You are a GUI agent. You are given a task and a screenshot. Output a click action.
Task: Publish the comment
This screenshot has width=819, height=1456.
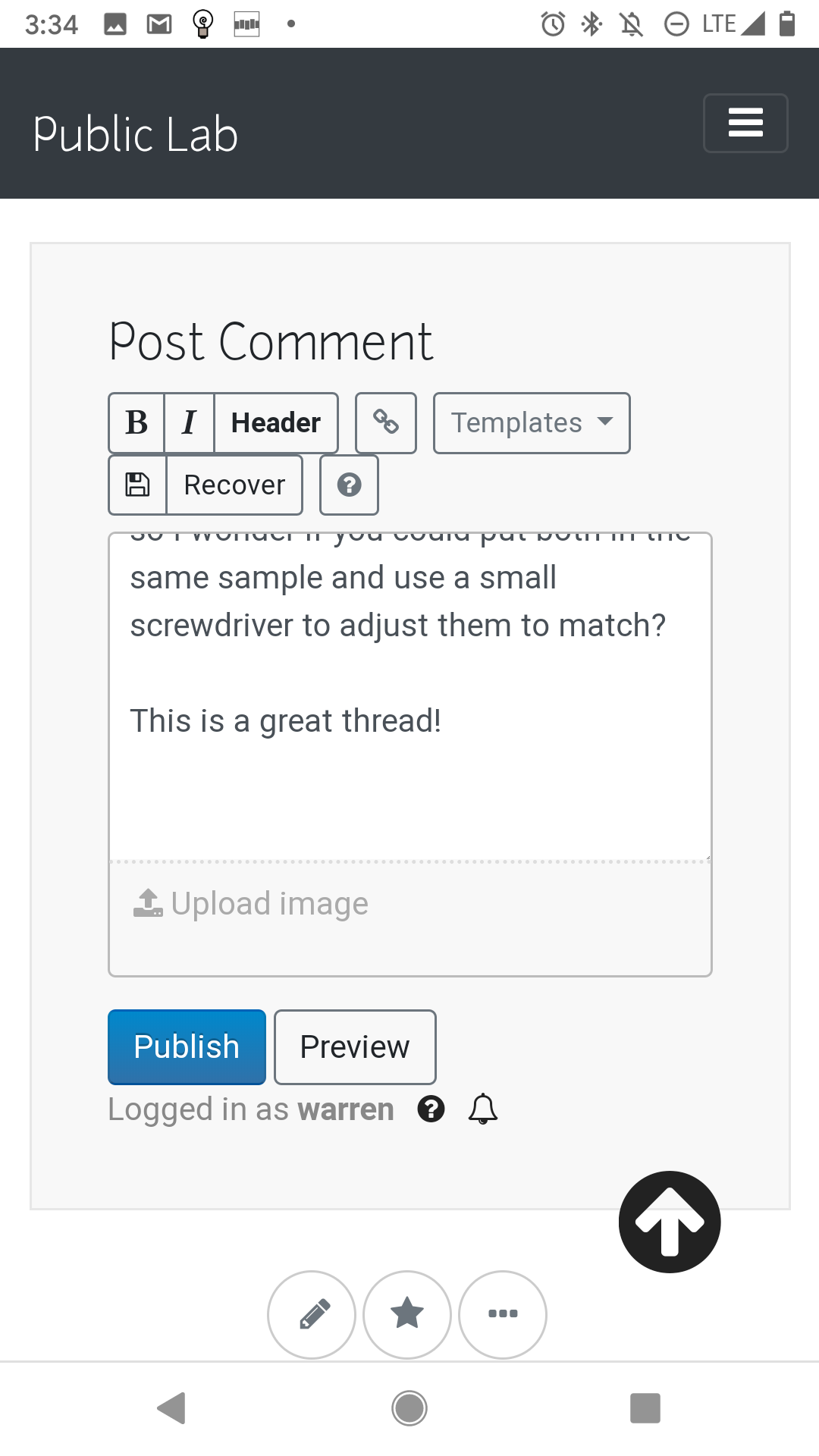point(186,1046)
